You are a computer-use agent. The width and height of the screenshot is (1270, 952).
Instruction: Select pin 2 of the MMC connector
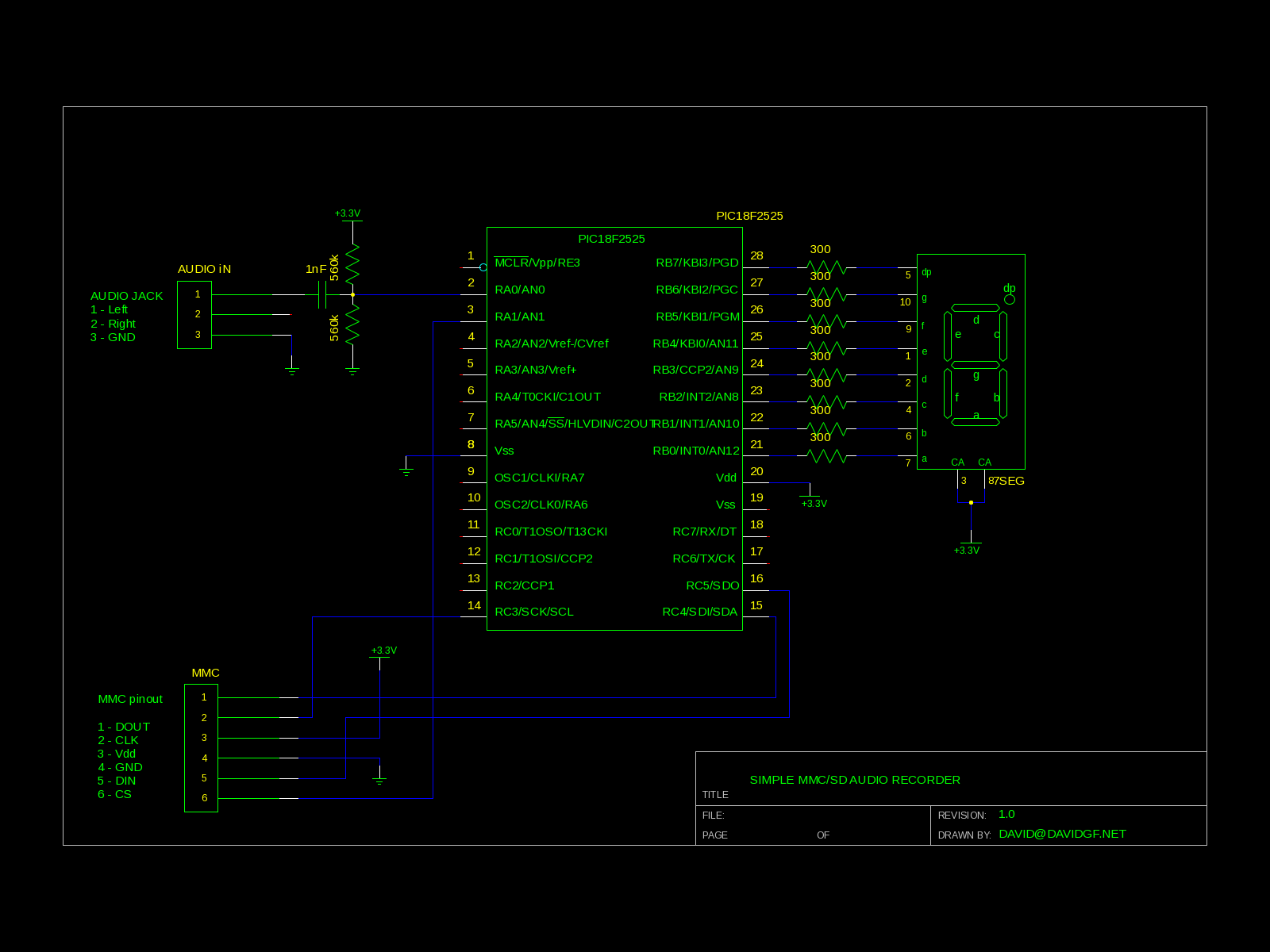(204, 718)
